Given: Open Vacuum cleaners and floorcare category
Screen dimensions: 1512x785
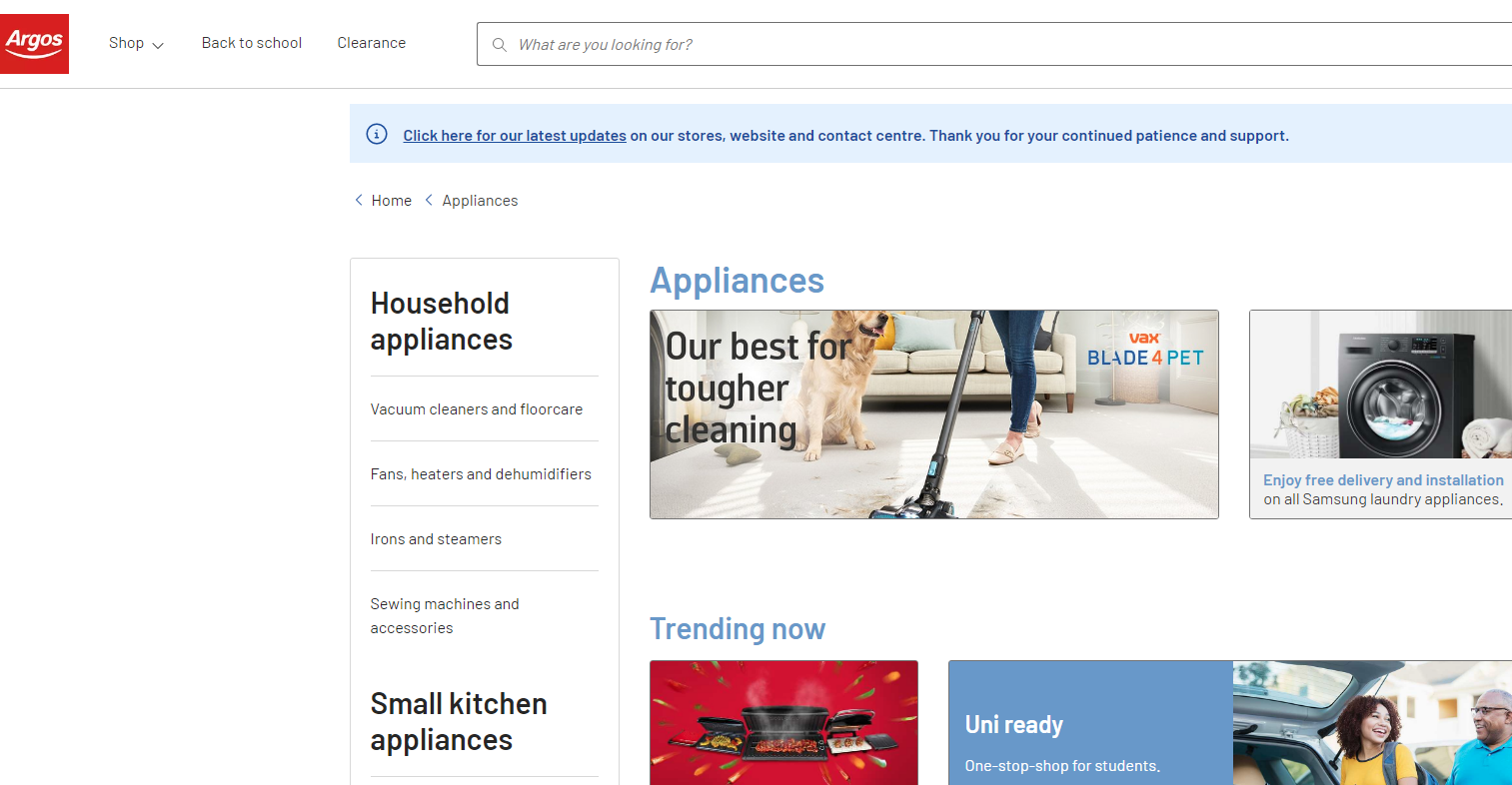Looking at the screenshot, I should 477,409.
